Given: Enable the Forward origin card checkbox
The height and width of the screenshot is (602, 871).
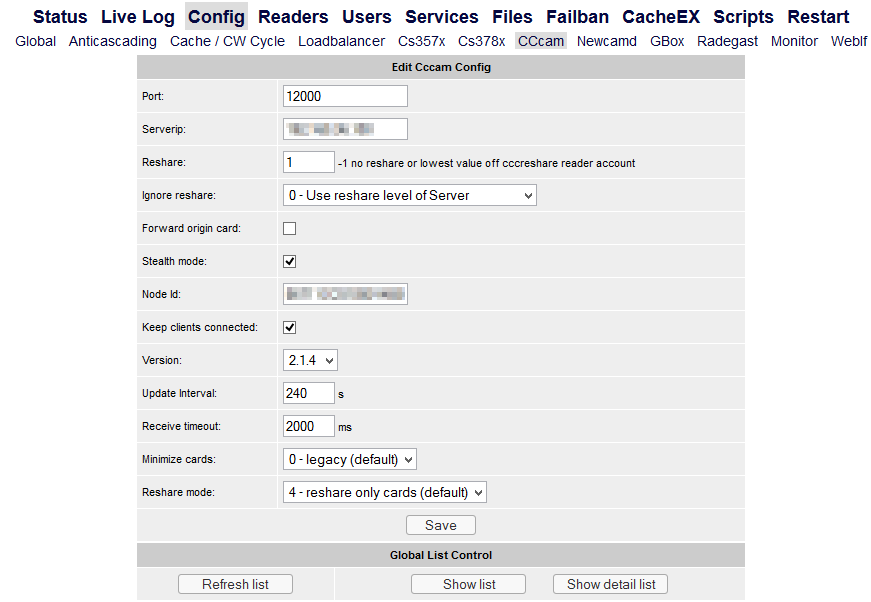Looking at the screenshot, I should (x=289, y=228).
